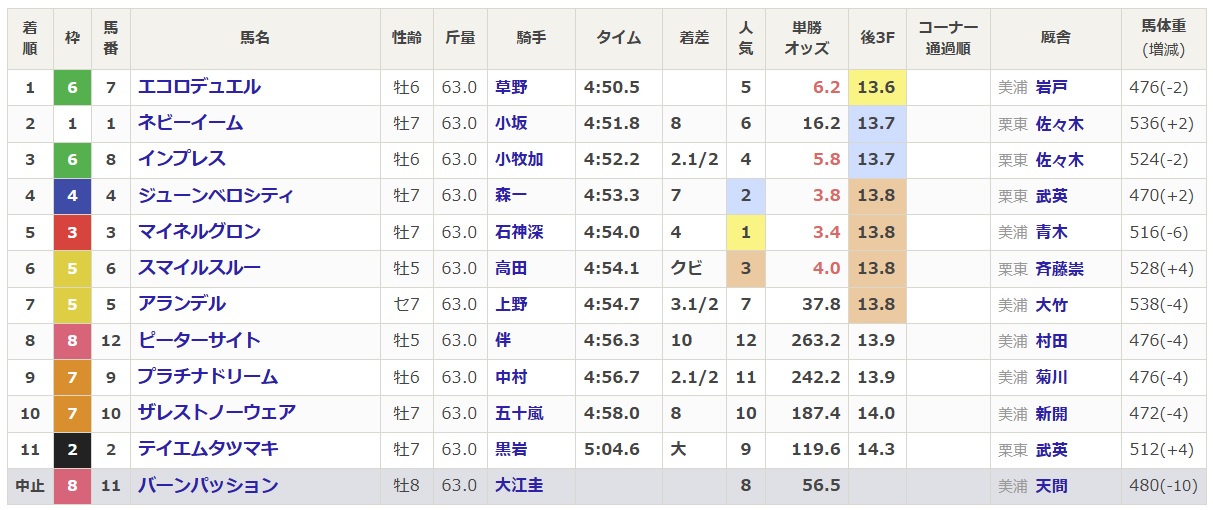The width and height of the screenshot is (1213, 510).
Task: Click the red frame 3 badge for マイネルグロン
Action: click(72, 232)
